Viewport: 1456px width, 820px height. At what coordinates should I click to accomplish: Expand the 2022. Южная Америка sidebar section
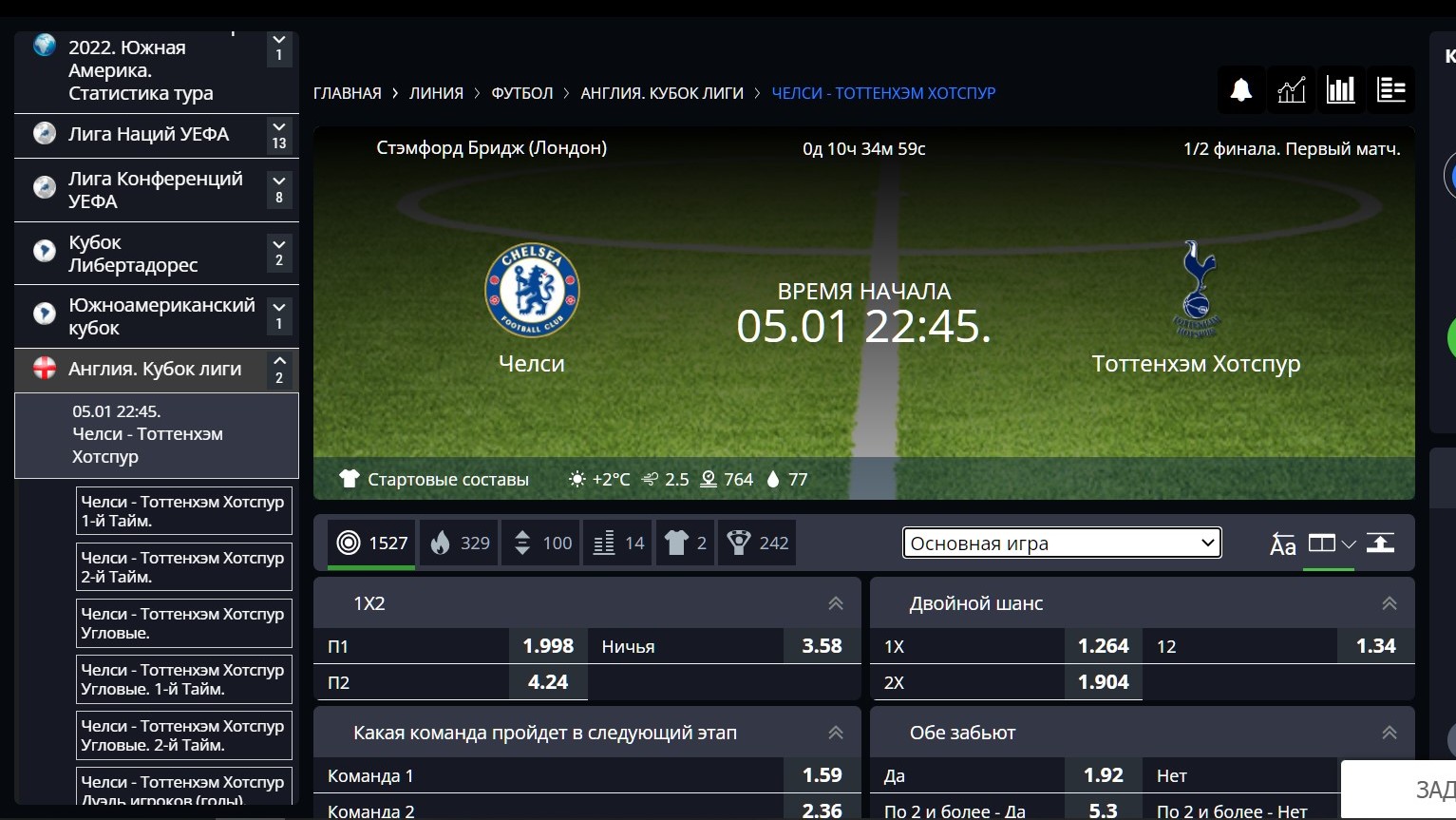pos(279,48)
